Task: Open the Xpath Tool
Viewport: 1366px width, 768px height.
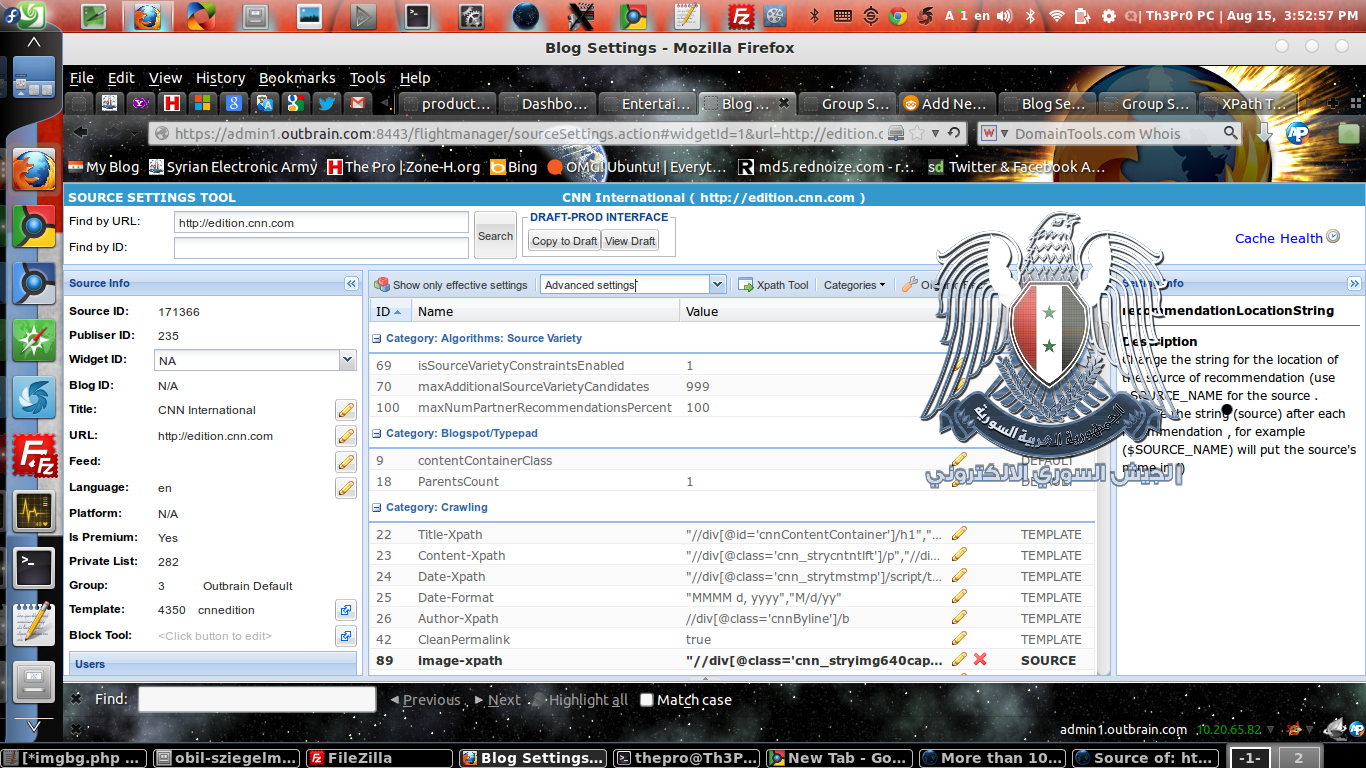Action: click(773, 285)
